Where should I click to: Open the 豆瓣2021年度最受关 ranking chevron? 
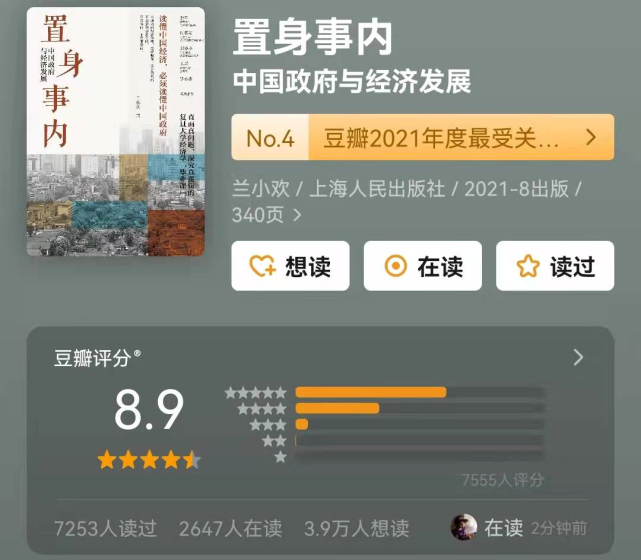[x=591, y=137]
